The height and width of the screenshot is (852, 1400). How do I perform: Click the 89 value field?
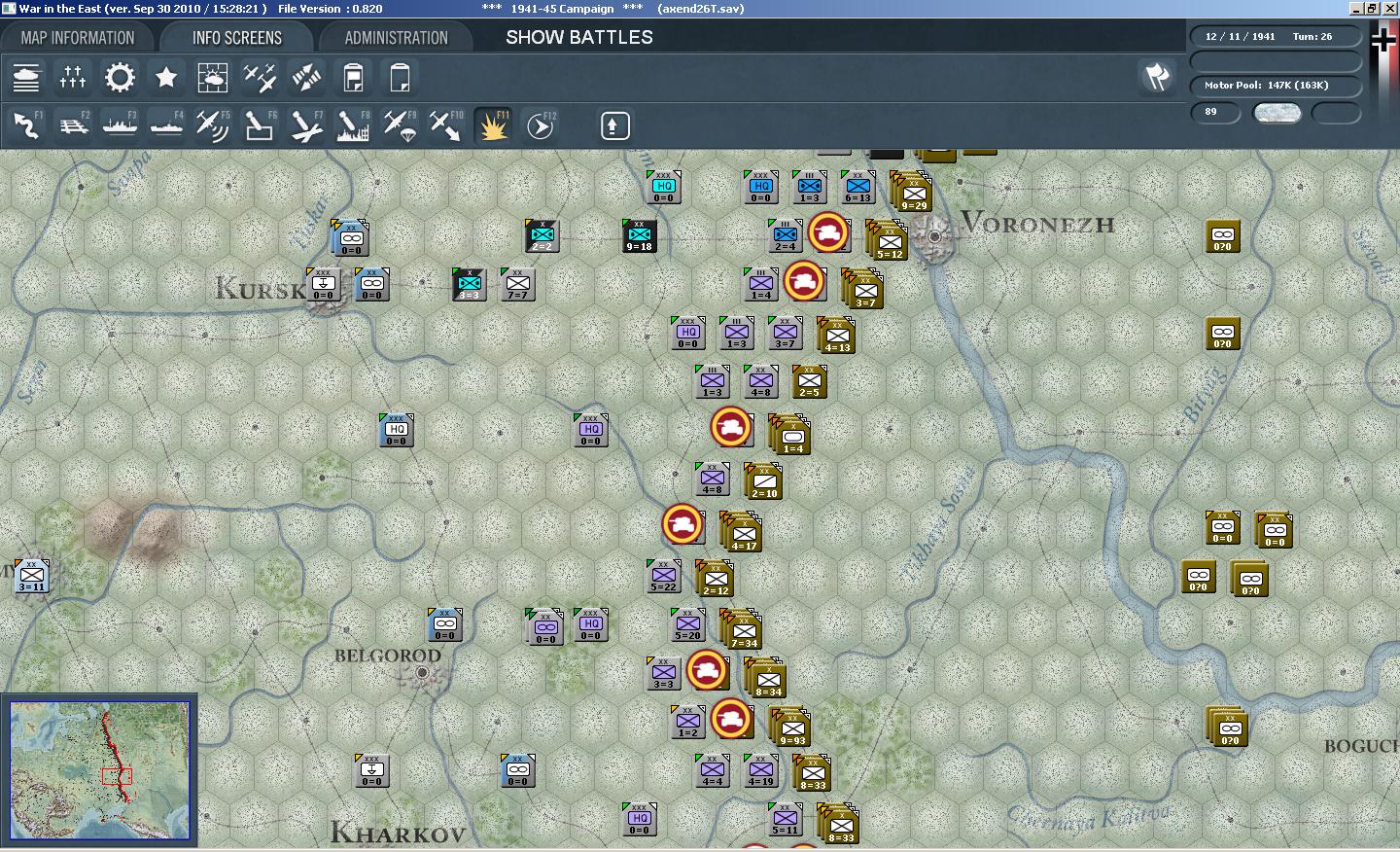1216,112
